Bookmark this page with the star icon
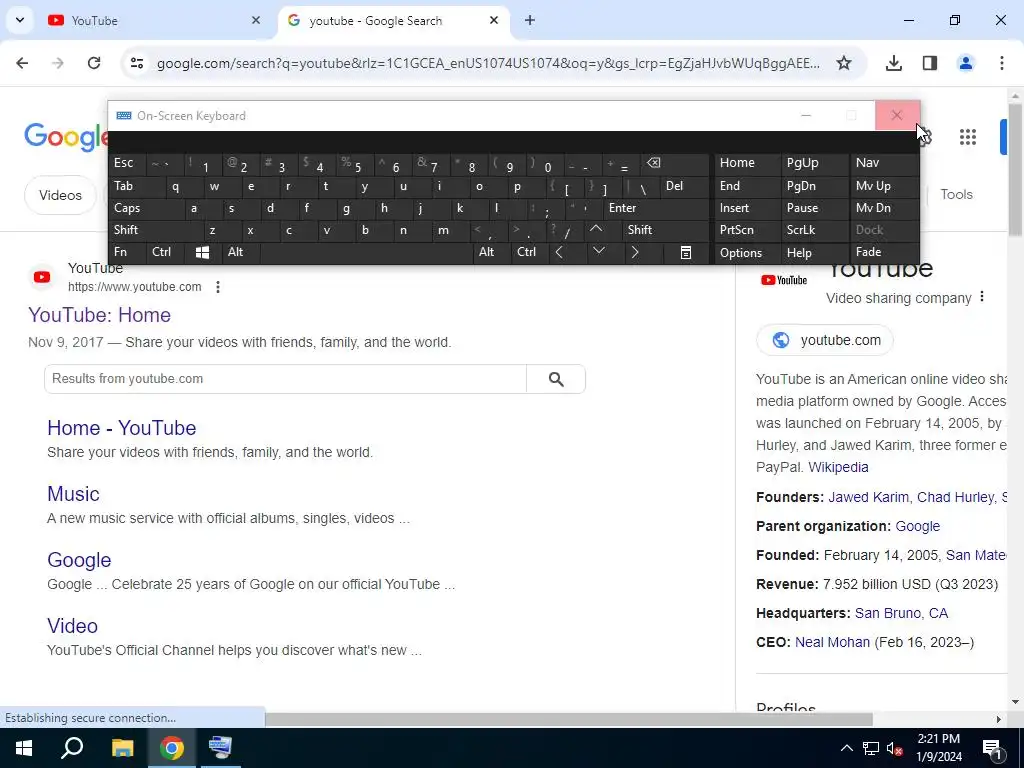Image resolution: width=1024 pixels, height=768 pixels. pos(844,63)
